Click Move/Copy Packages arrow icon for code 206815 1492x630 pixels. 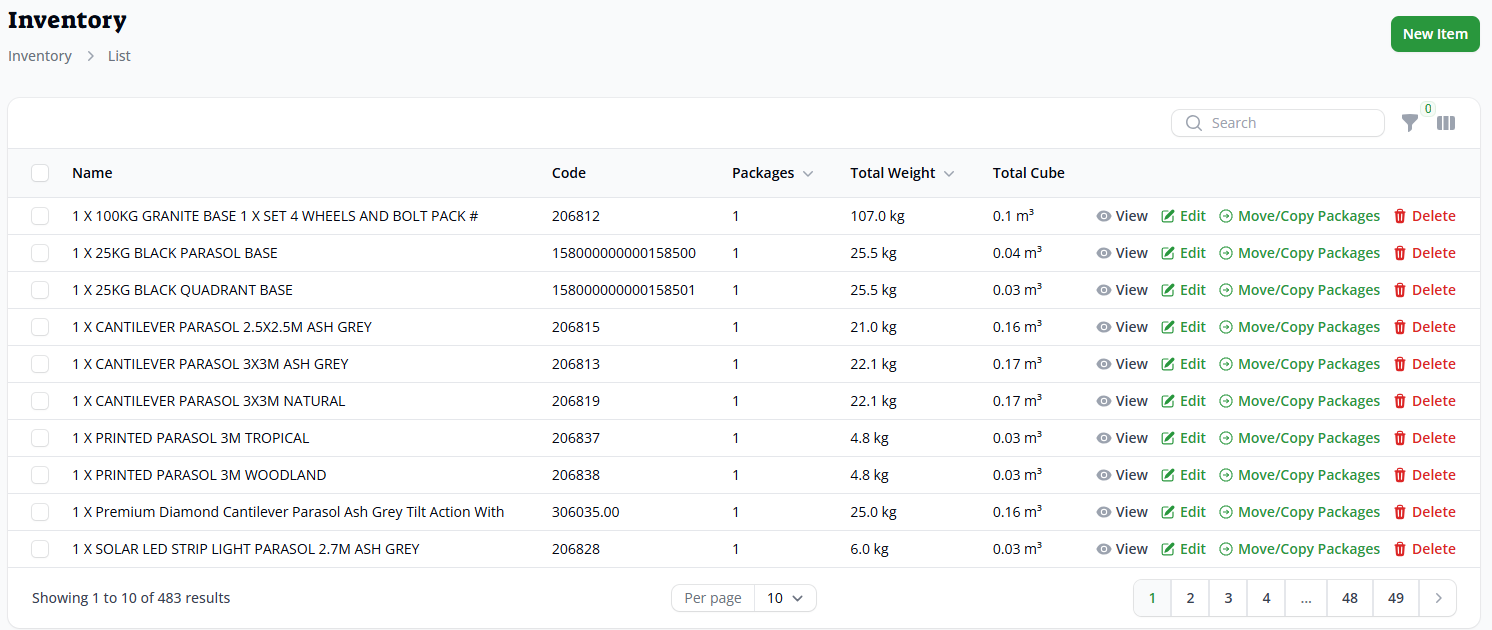[x=1226, y=327]
